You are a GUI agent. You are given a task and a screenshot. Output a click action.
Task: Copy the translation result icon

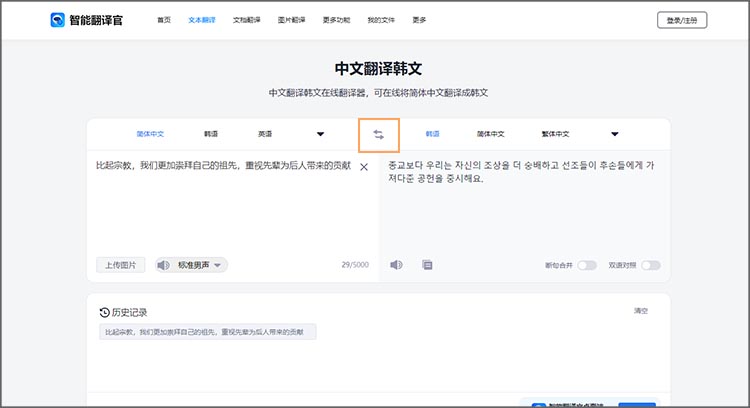coord(427,265)
